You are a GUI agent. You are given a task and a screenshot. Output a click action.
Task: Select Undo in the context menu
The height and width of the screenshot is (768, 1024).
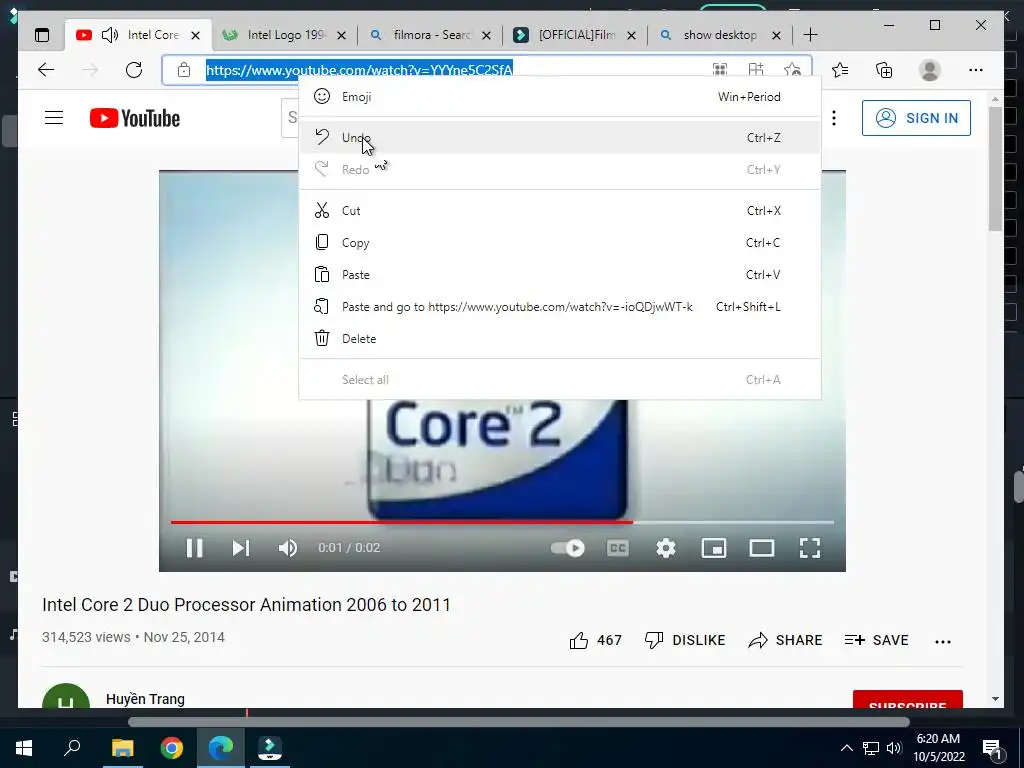(x=560, y=138)
